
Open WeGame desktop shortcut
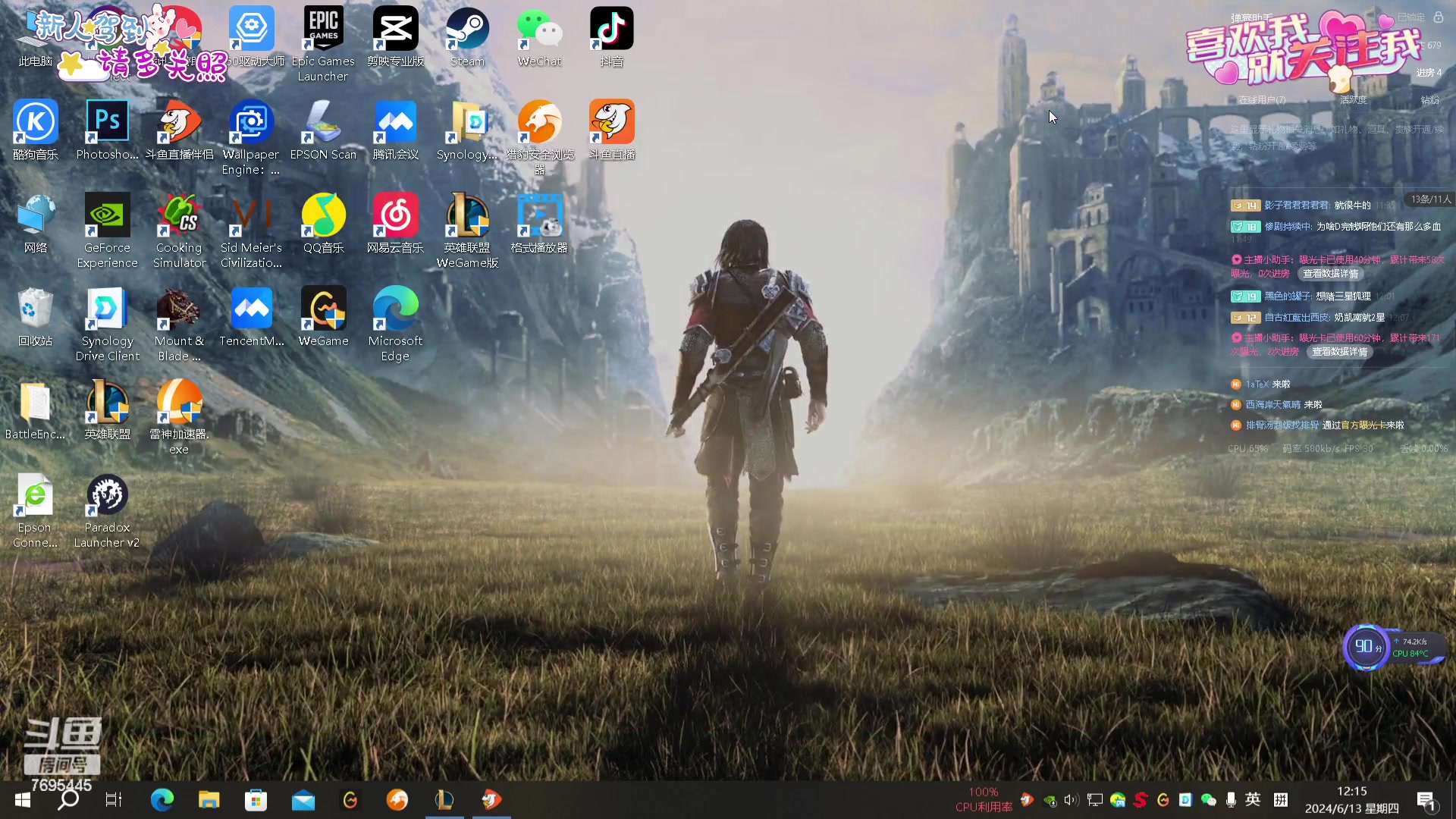[x=323, y=317]
